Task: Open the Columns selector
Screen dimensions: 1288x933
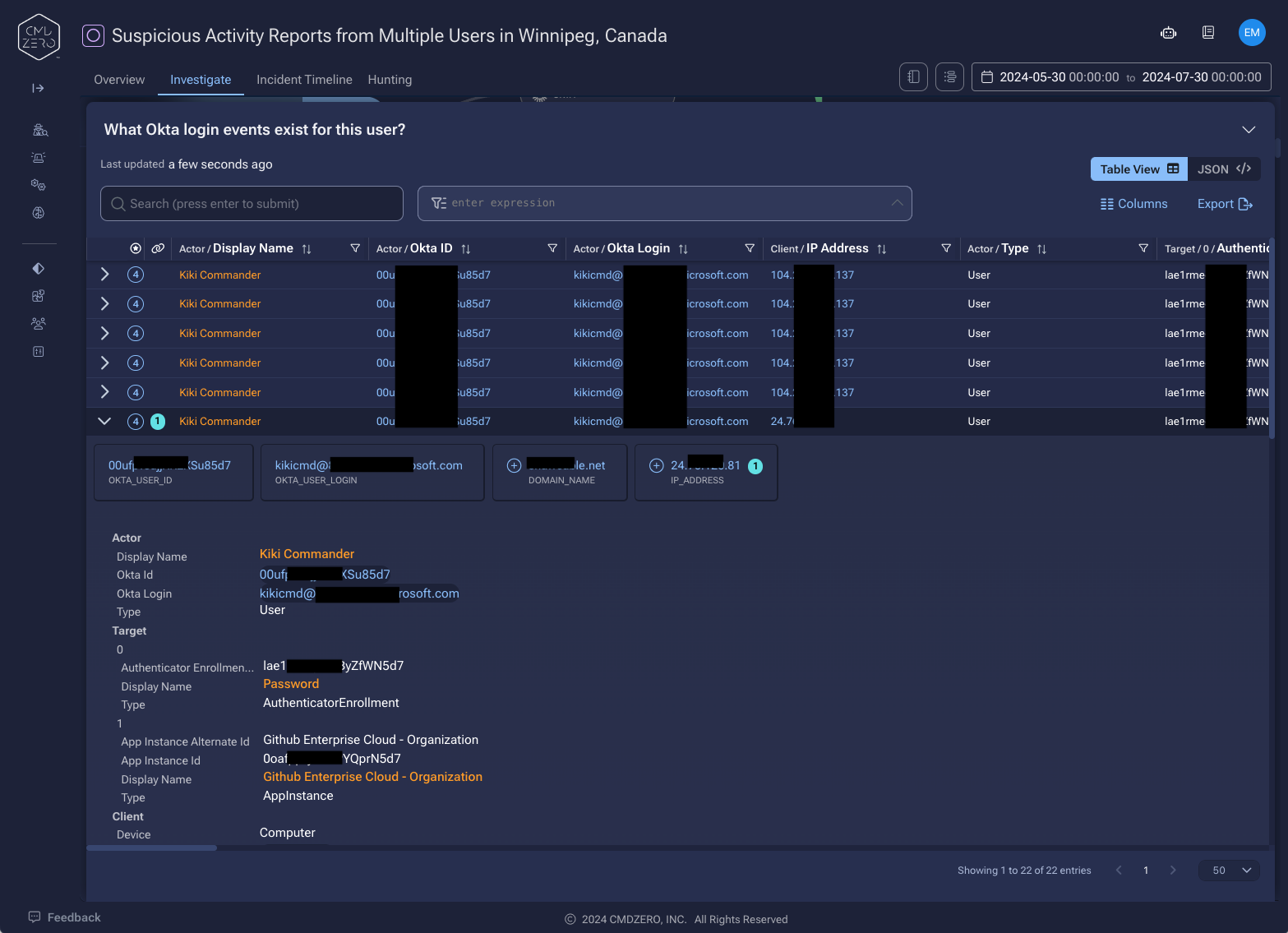Action: (x=1134, y=204)
